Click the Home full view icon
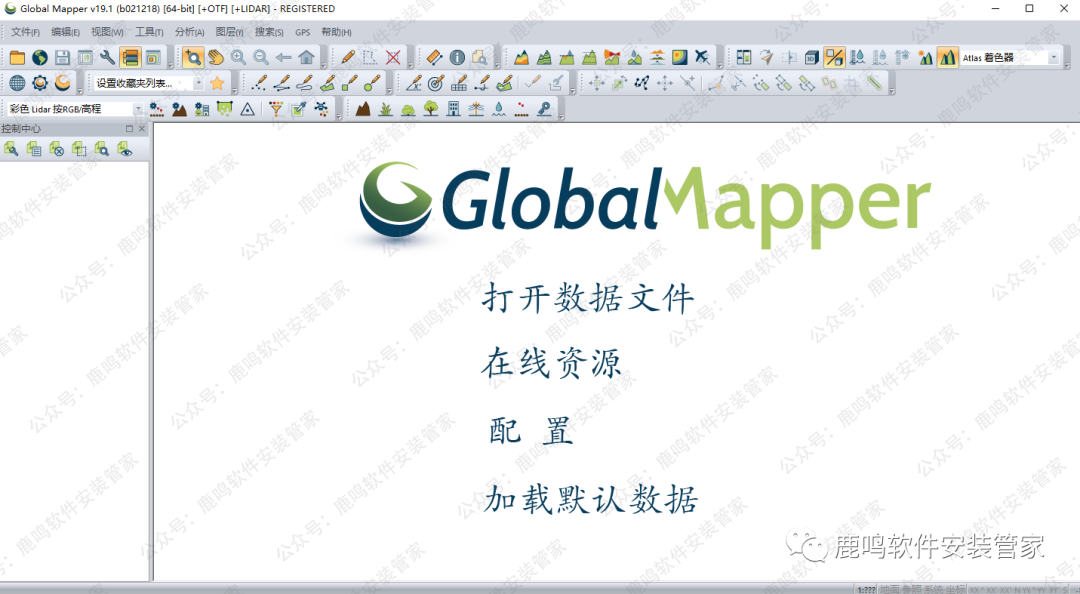Screen dimensions: 1080x594 click(x=306, y=58)
